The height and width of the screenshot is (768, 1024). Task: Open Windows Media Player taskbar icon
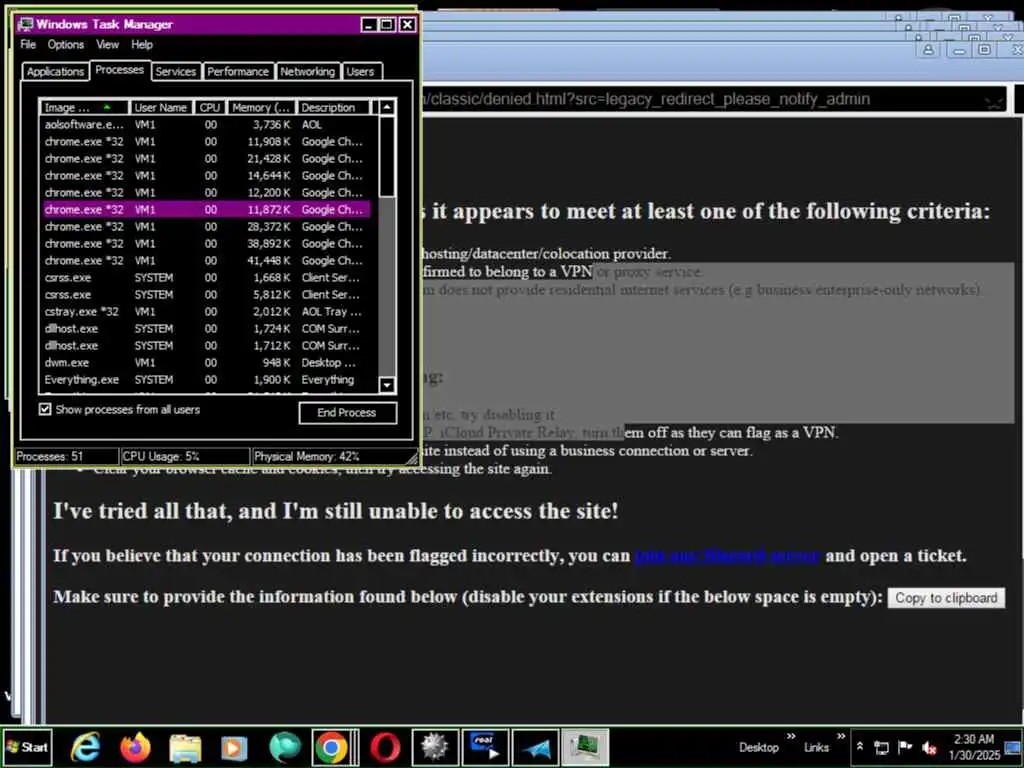pyautogui.click(x=234, y=747)
